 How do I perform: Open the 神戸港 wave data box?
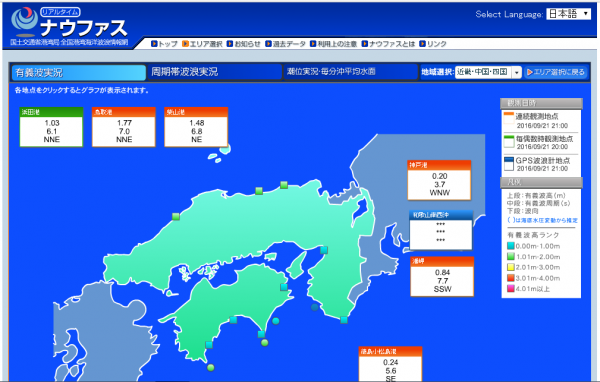(439, 180)
